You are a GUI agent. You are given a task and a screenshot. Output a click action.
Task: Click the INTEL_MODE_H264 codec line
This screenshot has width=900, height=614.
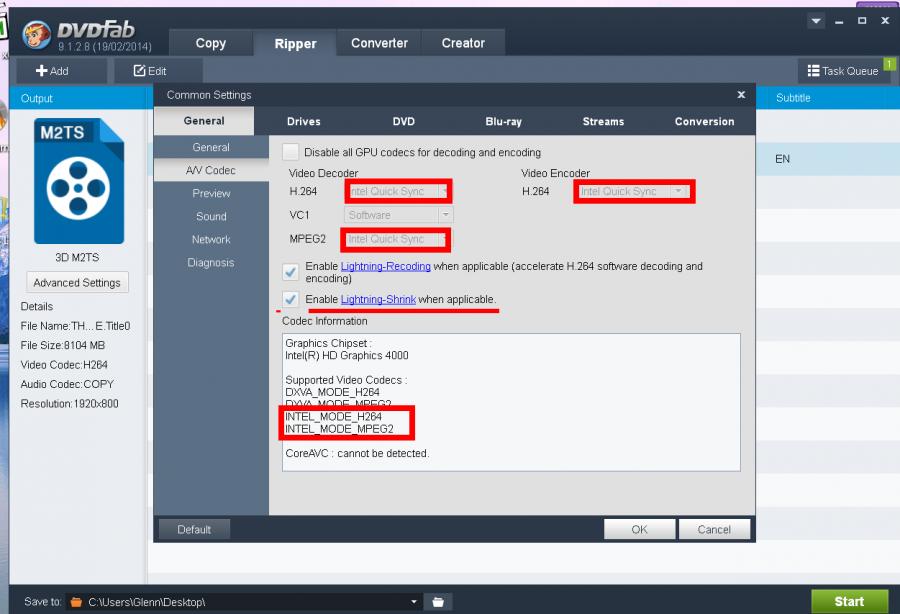tap(333, 417)
